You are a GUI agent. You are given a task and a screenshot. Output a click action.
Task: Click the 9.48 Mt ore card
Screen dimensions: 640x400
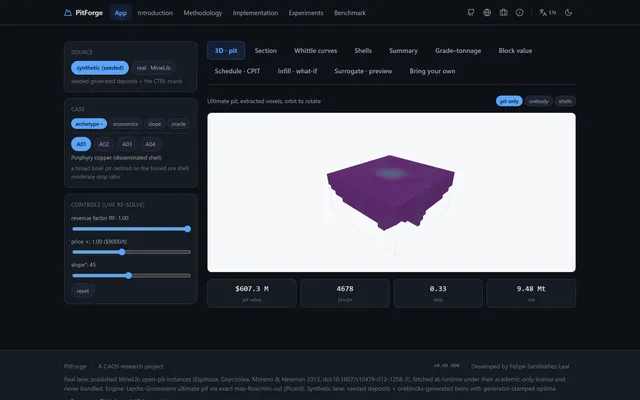531,293
